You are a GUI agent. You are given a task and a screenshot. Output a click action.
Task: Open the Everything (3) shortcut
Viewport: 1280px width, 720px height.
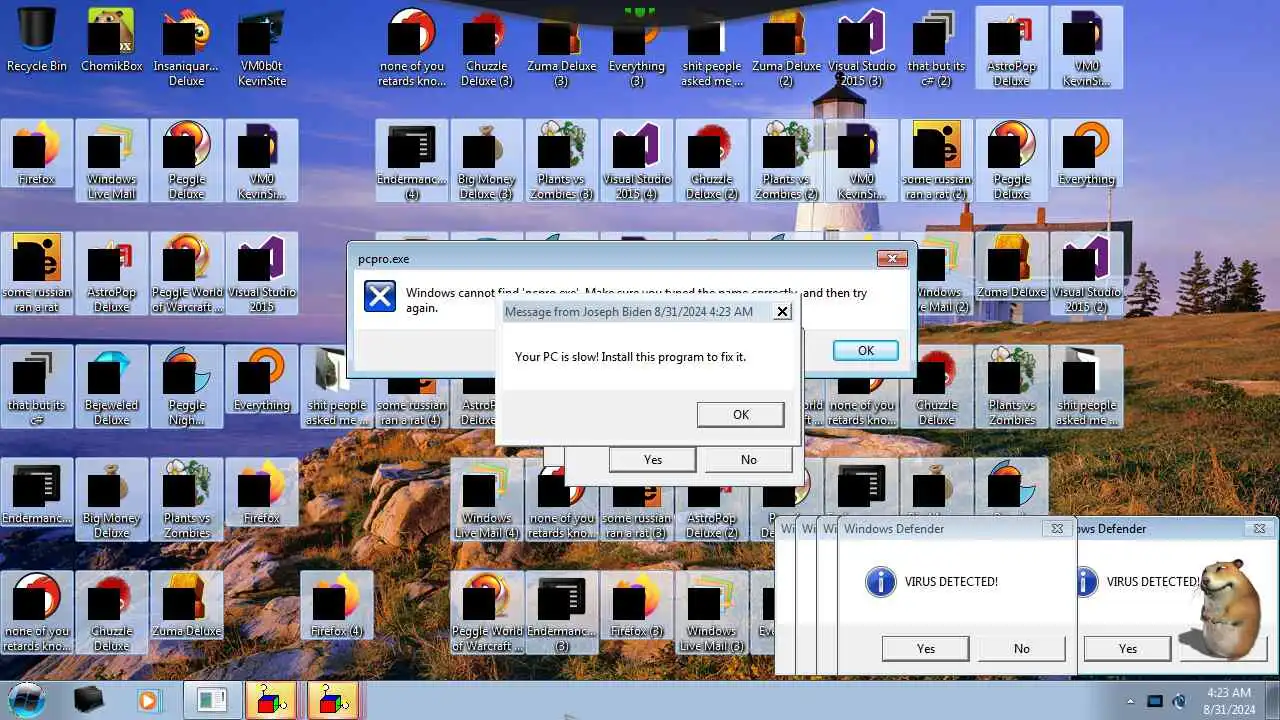[x=636, y=46]
